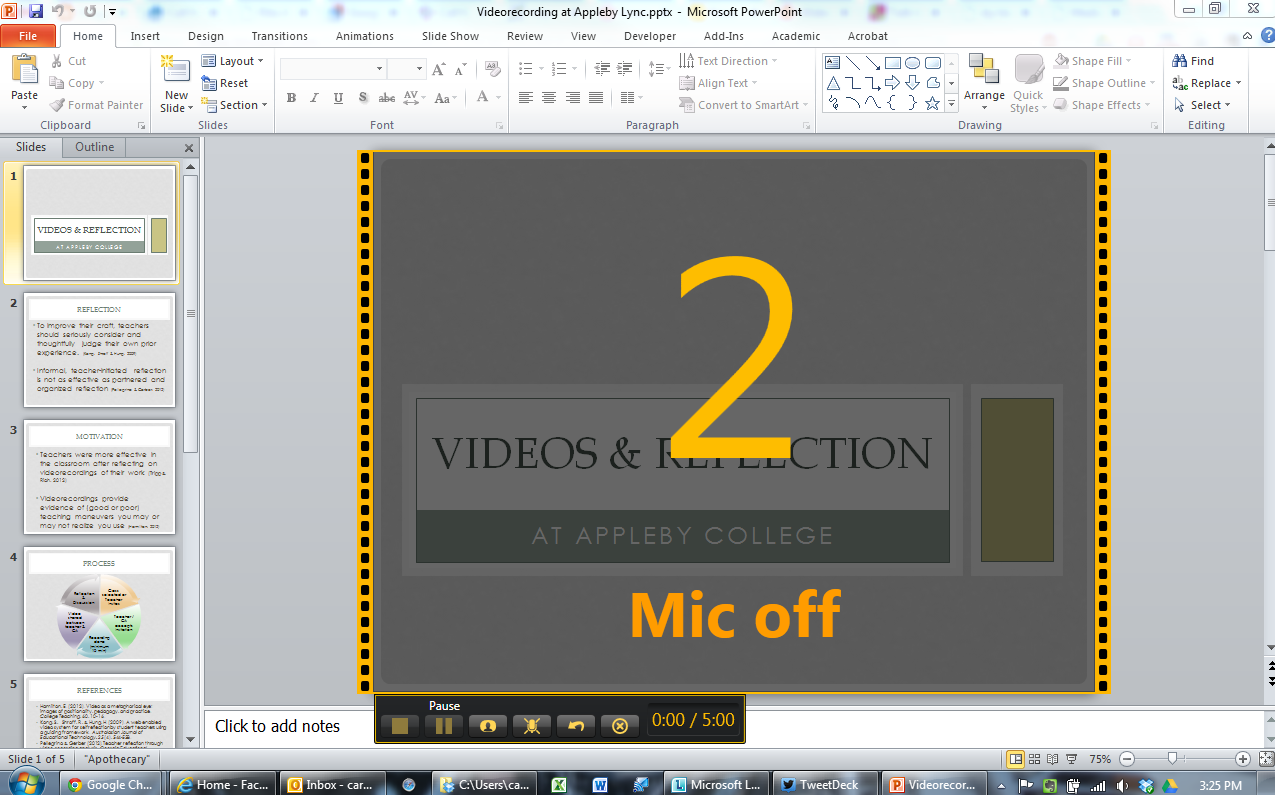This screenshot has width=1275, height=795.
Task: Switch to the Design ribbon tab
Action: [206, 36]
